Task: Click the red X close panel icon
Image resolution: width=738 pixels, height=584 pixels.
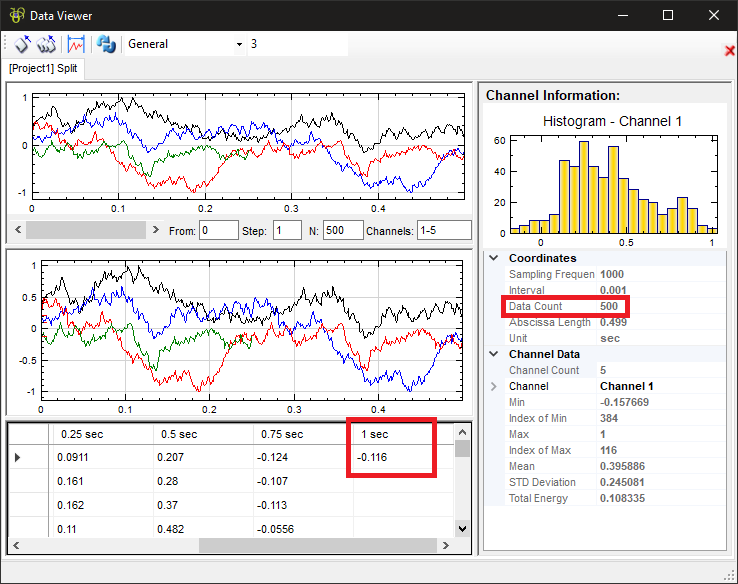Action: coord(729,51)
